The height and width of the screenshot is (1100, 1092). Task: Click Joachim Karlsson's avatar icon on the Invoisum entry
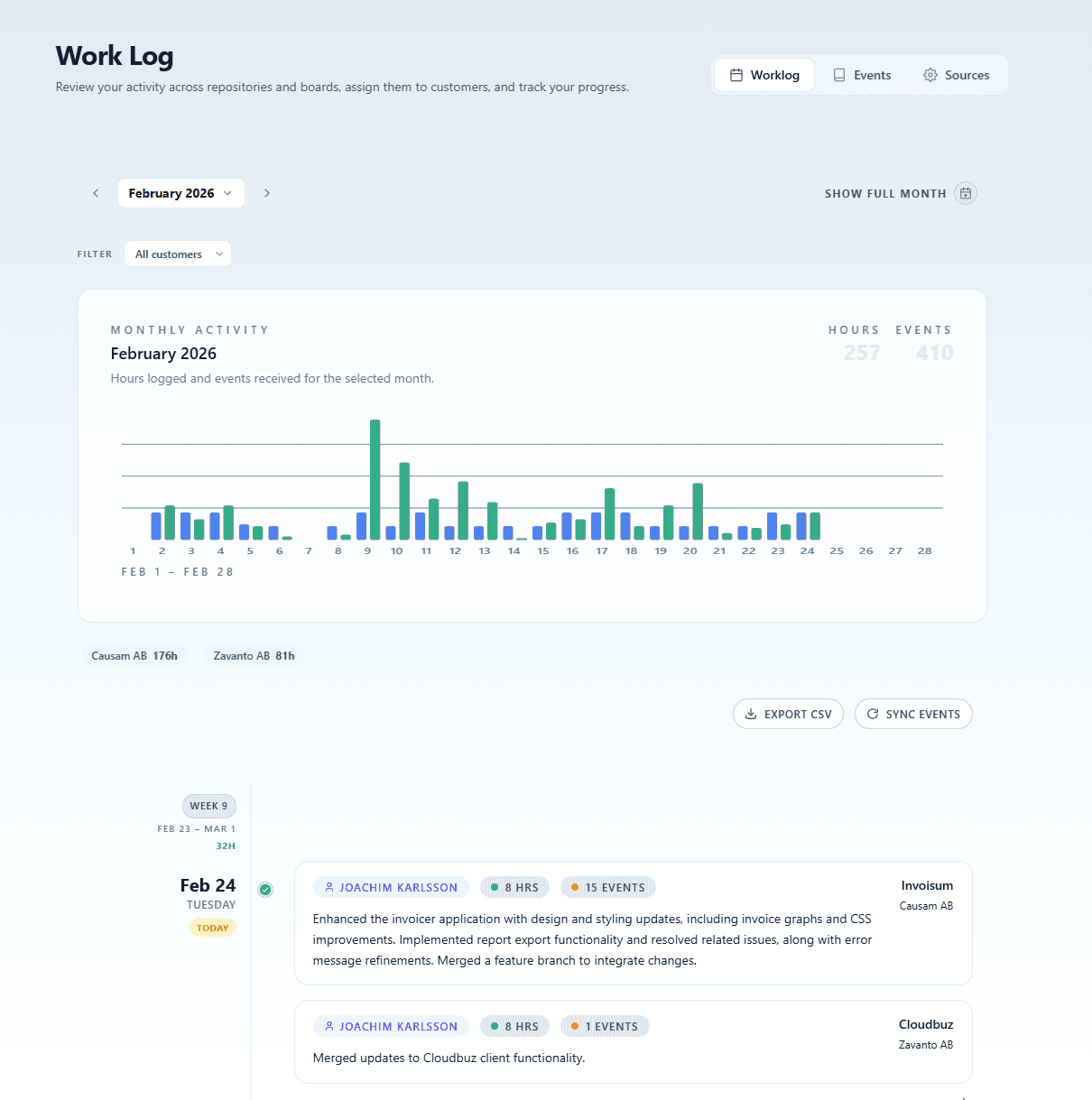point(329,887)
